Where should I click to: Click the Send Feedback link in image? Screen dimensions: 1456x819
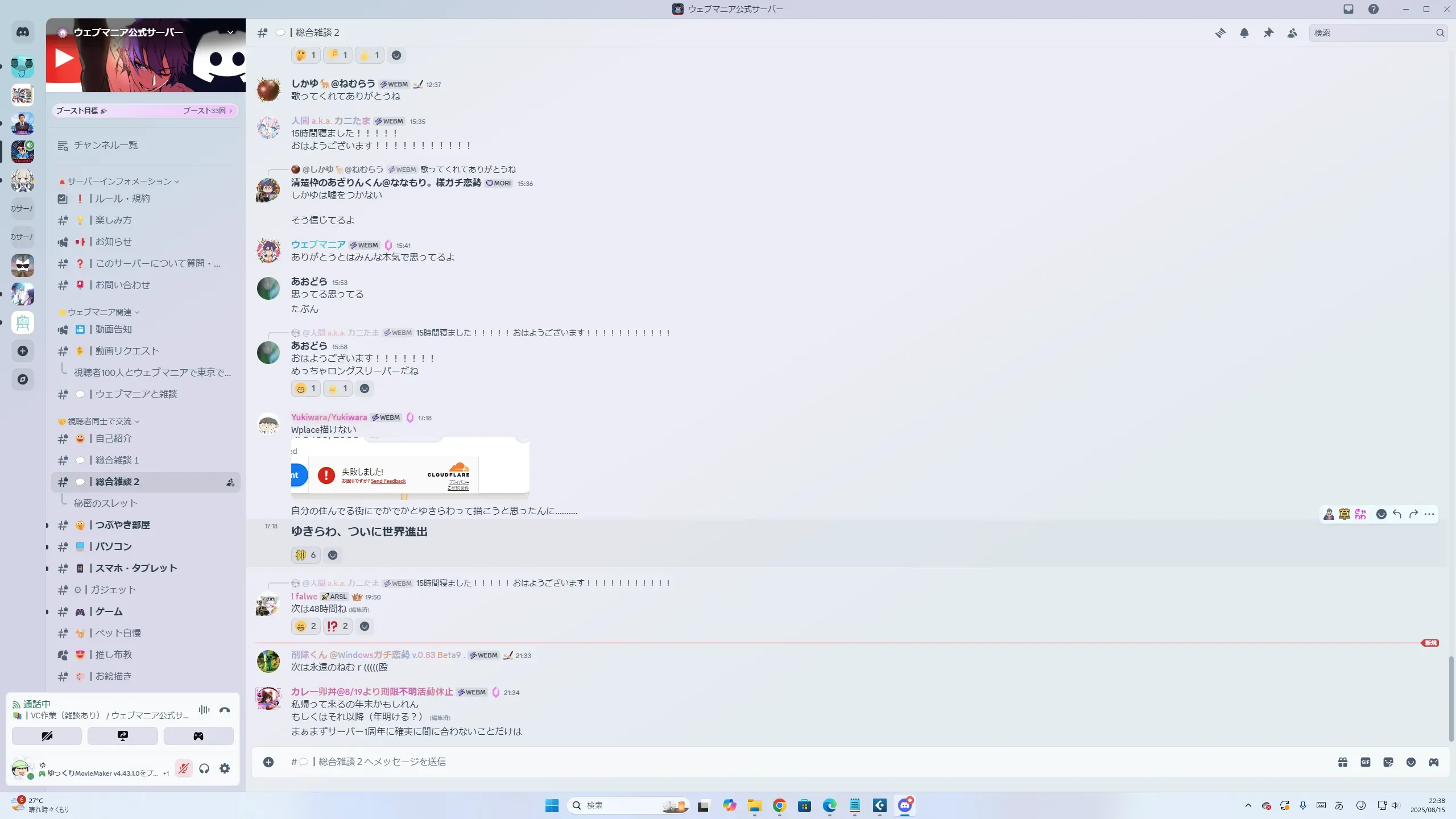point(388,481)
